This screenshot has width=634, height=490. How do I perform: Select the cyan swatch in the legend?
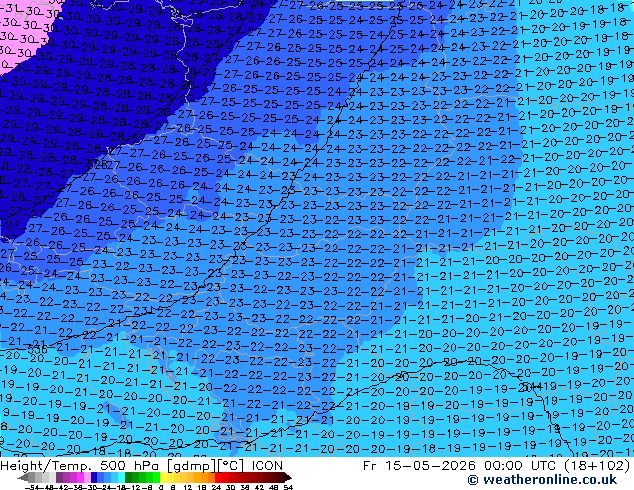click(x=121, y=477)
